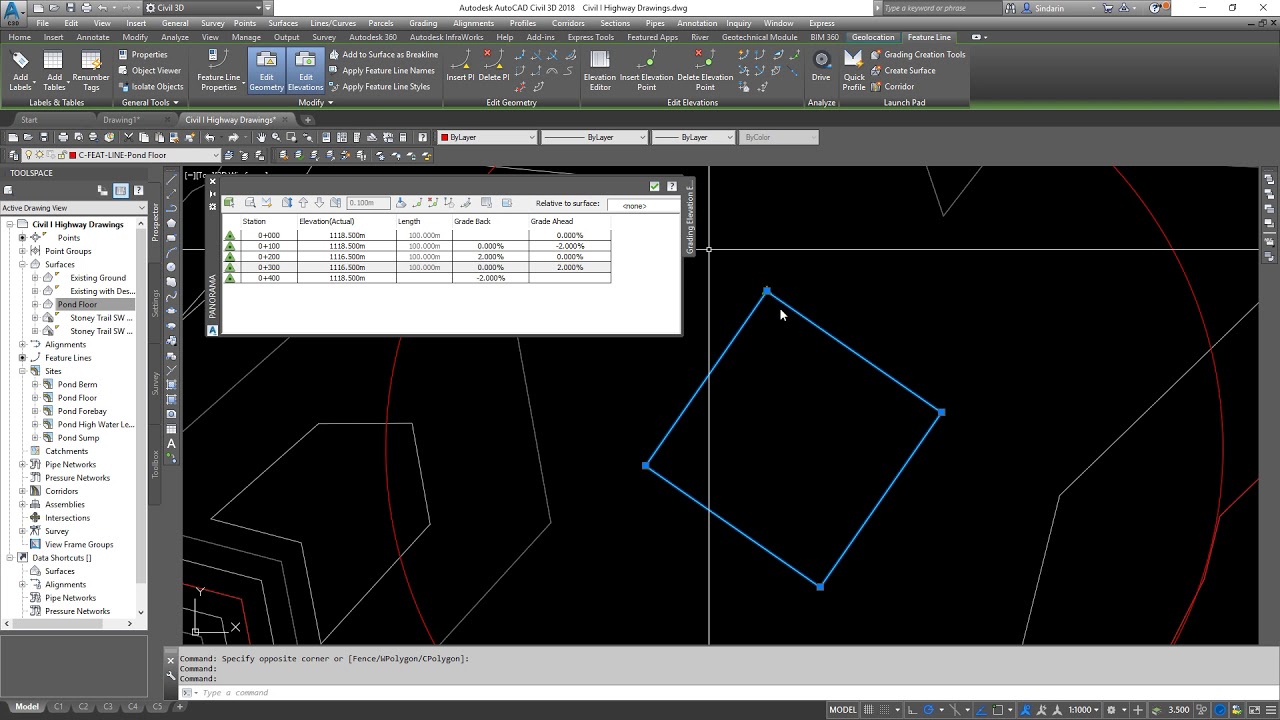The image size is (1280, 720).
Task: Click Apply Feature Line Names
Action: [x=381, y=71]
